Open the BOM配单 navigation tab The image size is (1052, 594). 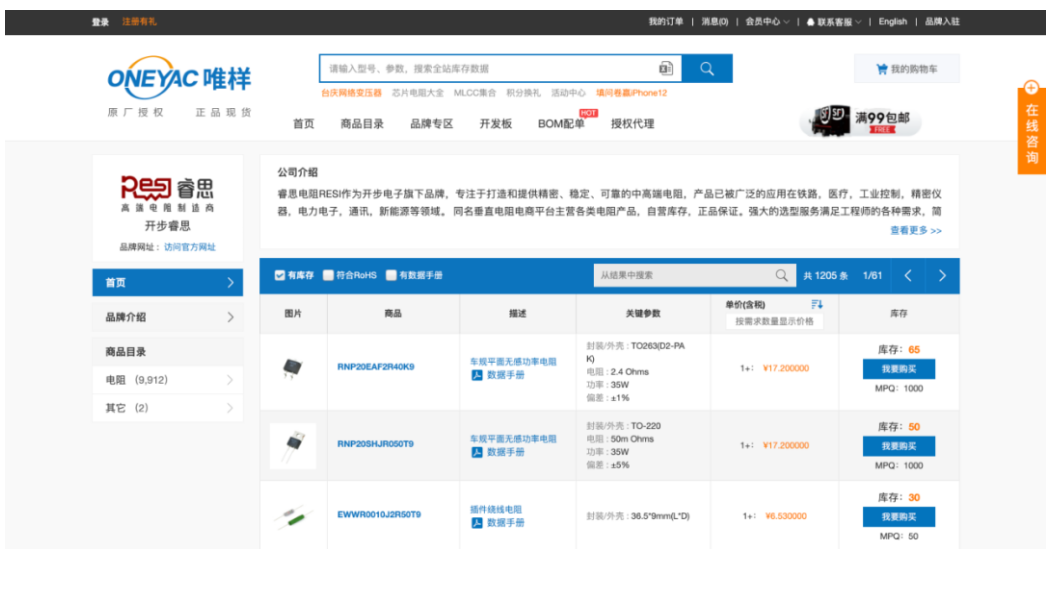point(561,123)
